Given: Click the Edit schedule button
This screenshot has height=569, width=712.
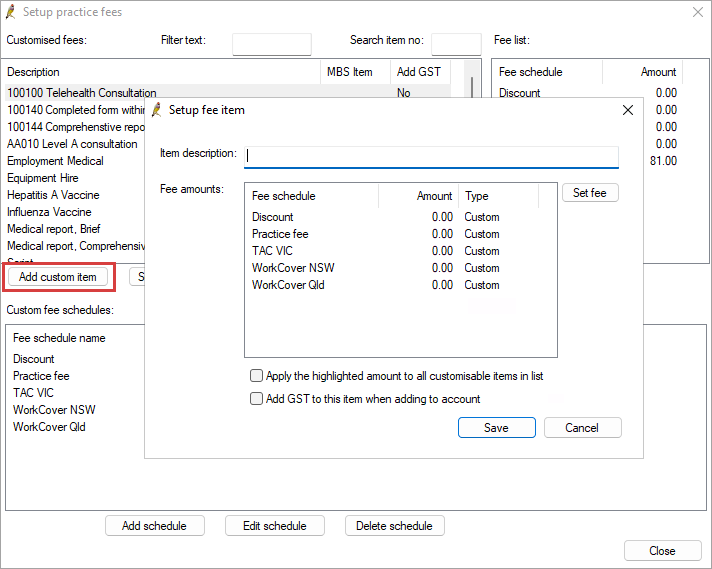Looking at the screenshot, I should (275, 525).
